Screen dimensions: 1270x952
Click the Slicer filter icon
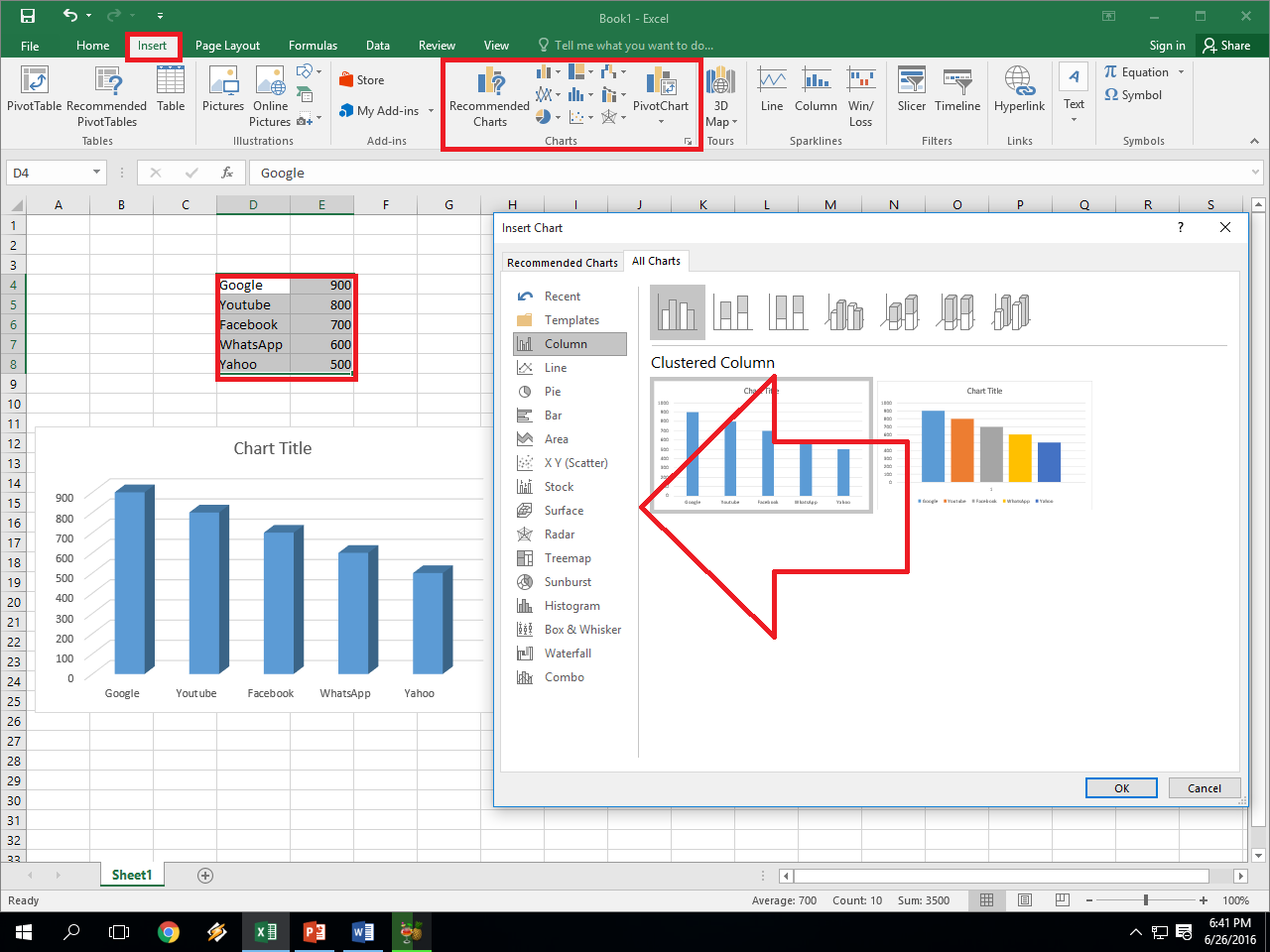click(x=912, y=89)
